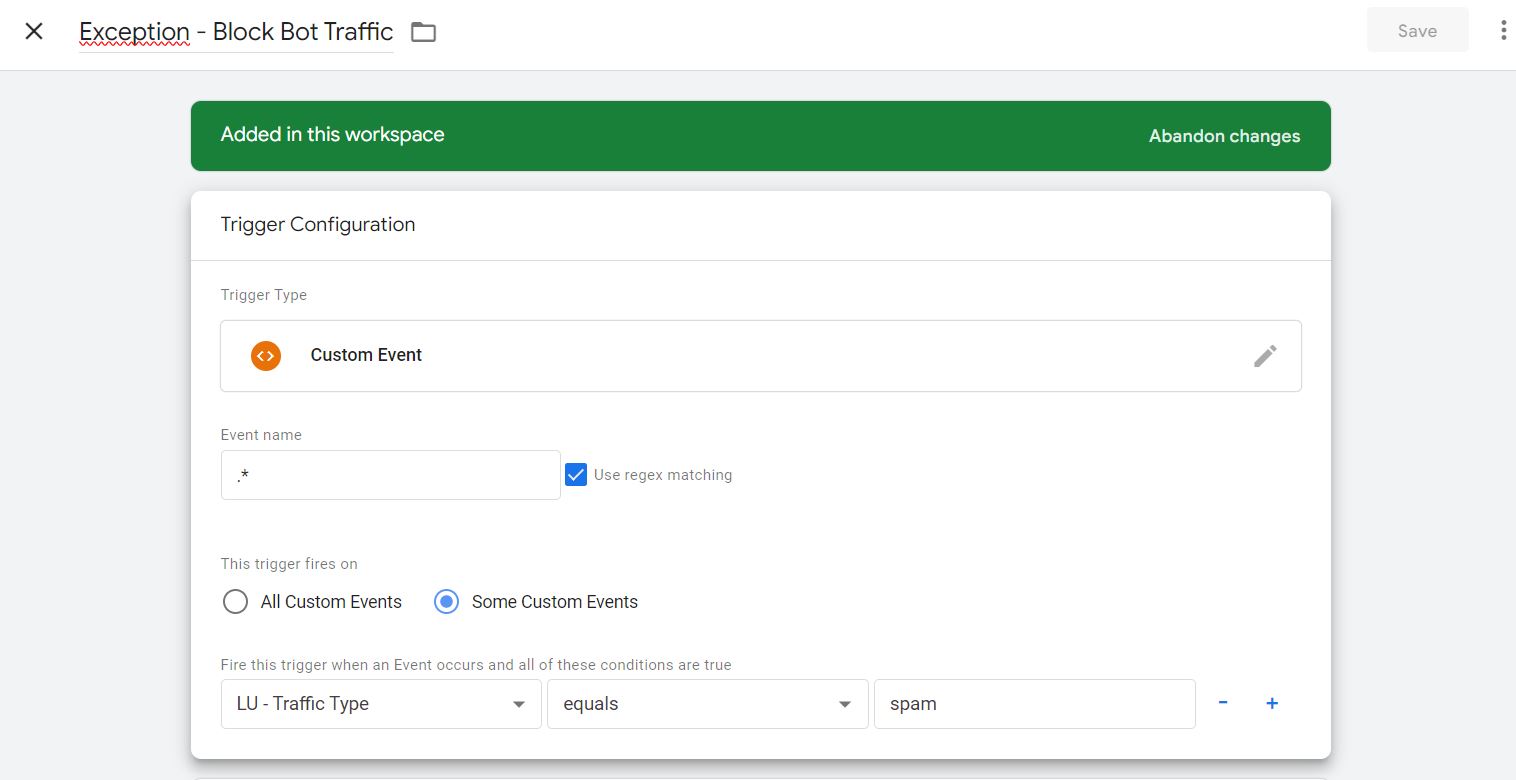The width and height of the screenshot is (1516, 780).
Task: Select the Some Custom Events radio button
Action: (x=446, y=602)
